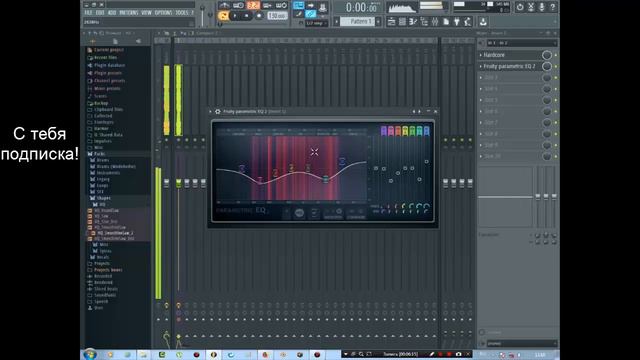
Task: Click EQ band 1 token on curve
Action: pos(242,168)
